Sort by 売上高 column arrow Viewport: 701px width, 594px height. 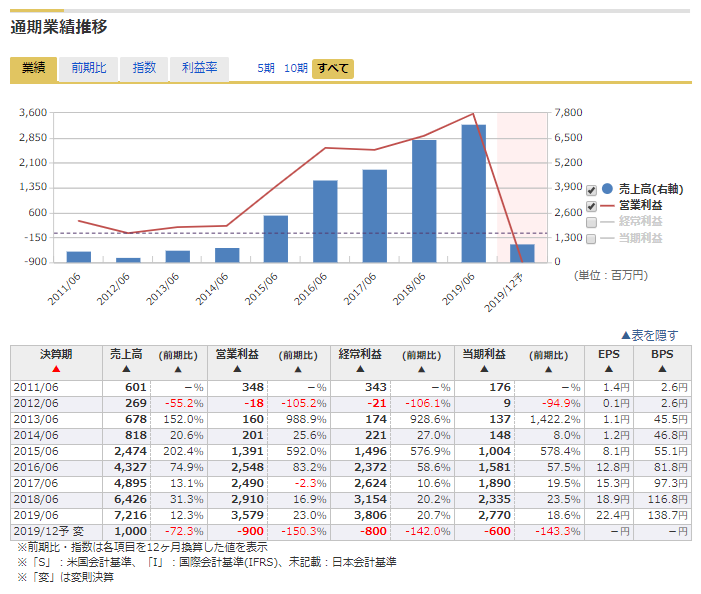click(x=126, y=369)
